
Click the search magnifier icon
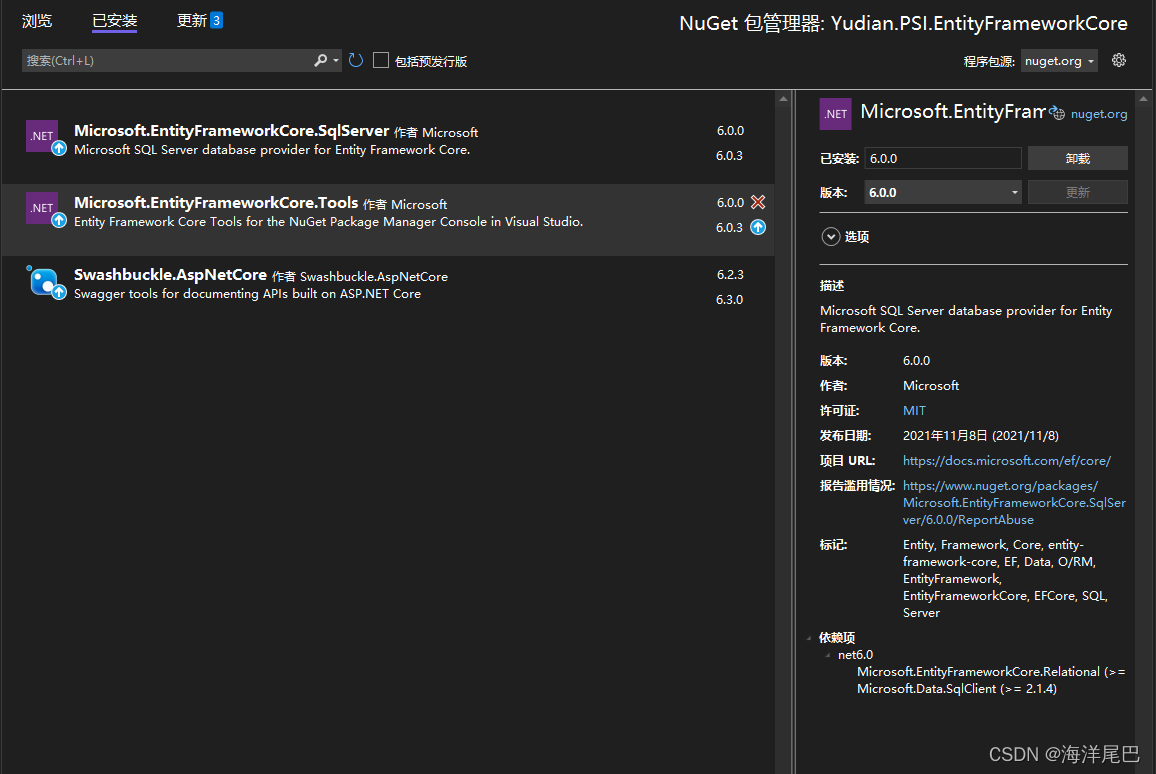(320, 60)
